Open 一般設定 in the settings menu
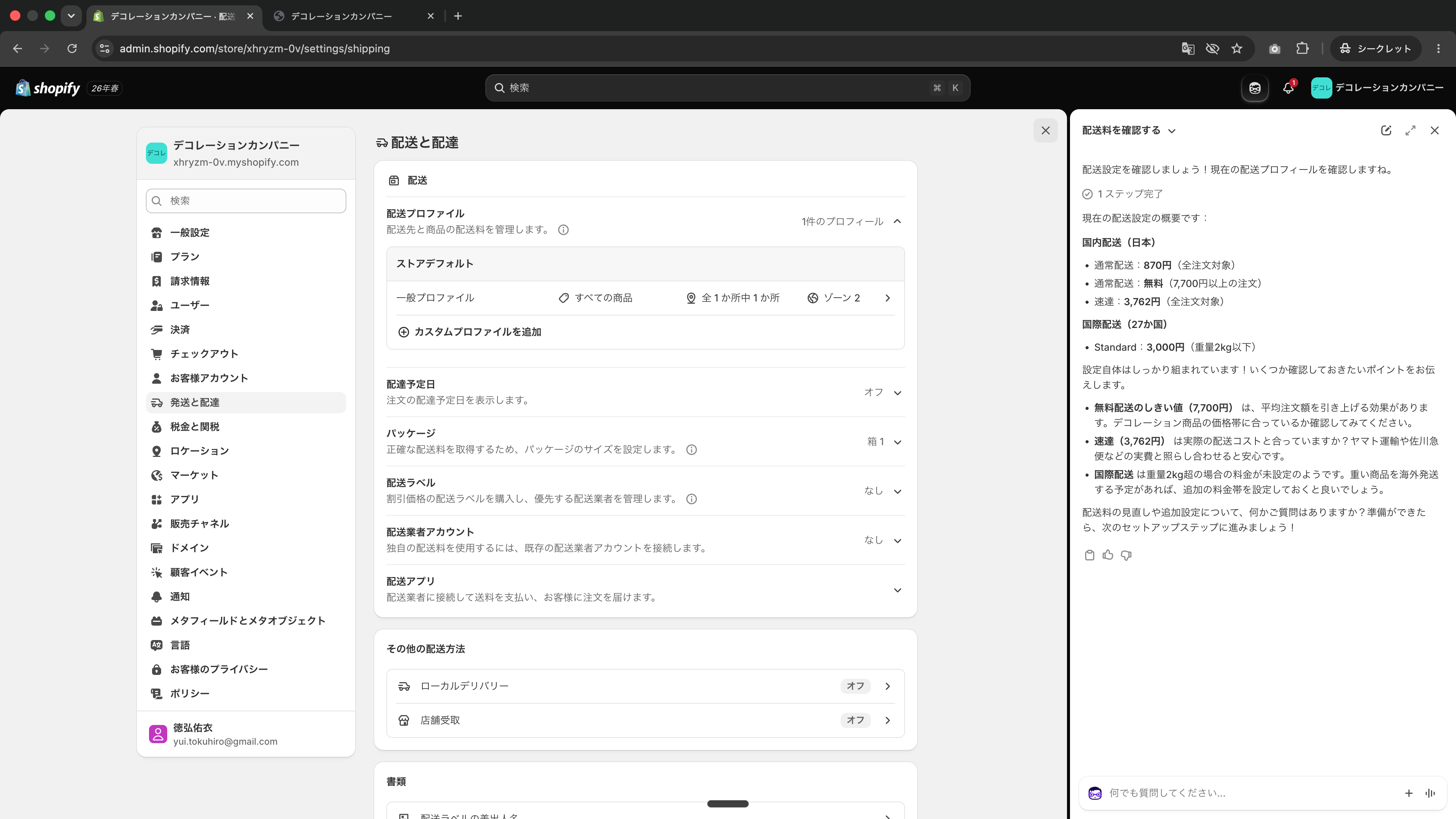This screenshot has height=819, width=1456. click(246, 233)
